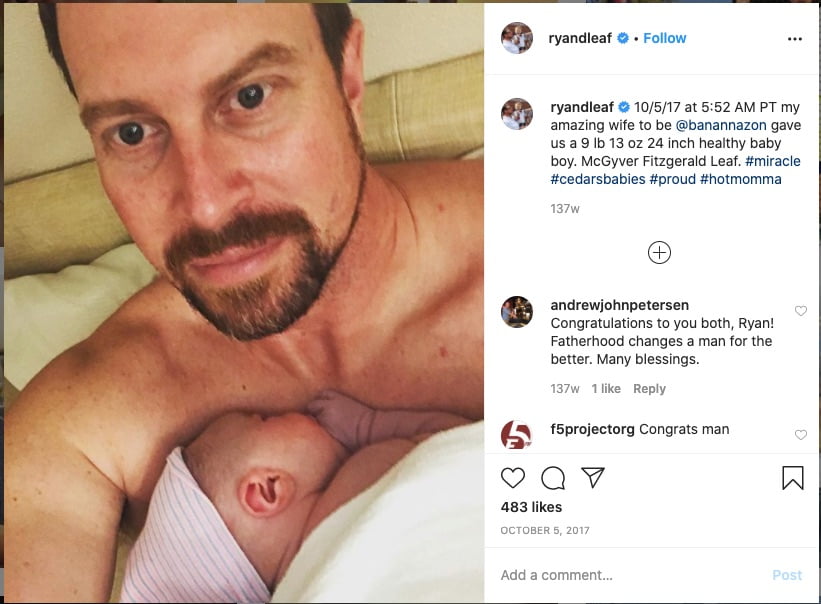Share post using paper plane icon
Viewport: 821px width, 604px height.
[593, 477]
